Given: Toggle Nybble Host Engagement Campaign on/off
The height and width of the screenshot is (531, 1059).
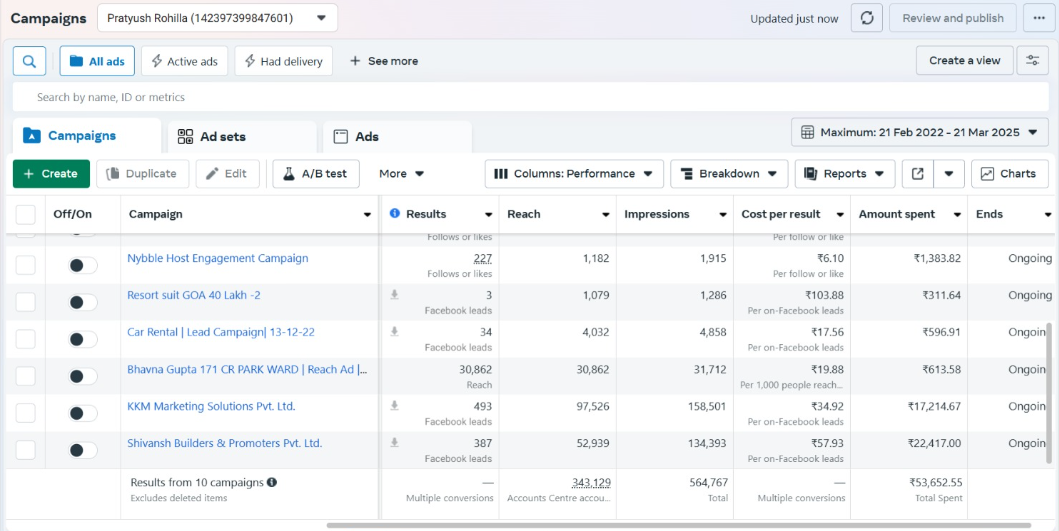Looking at the screenshot, I should pyautogui.click(x=82, y=265).
